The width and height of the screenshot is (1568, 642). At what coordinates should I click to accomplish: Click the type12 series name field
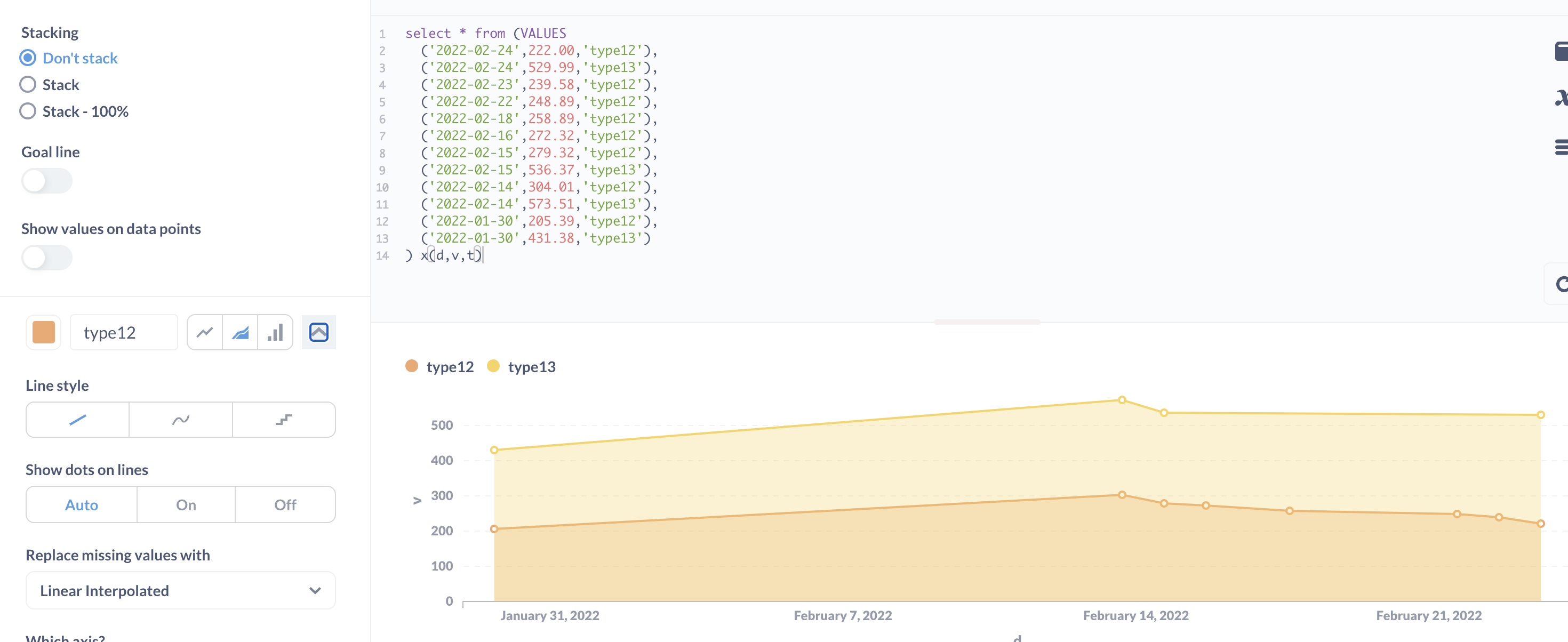click(x=124, y=332)
